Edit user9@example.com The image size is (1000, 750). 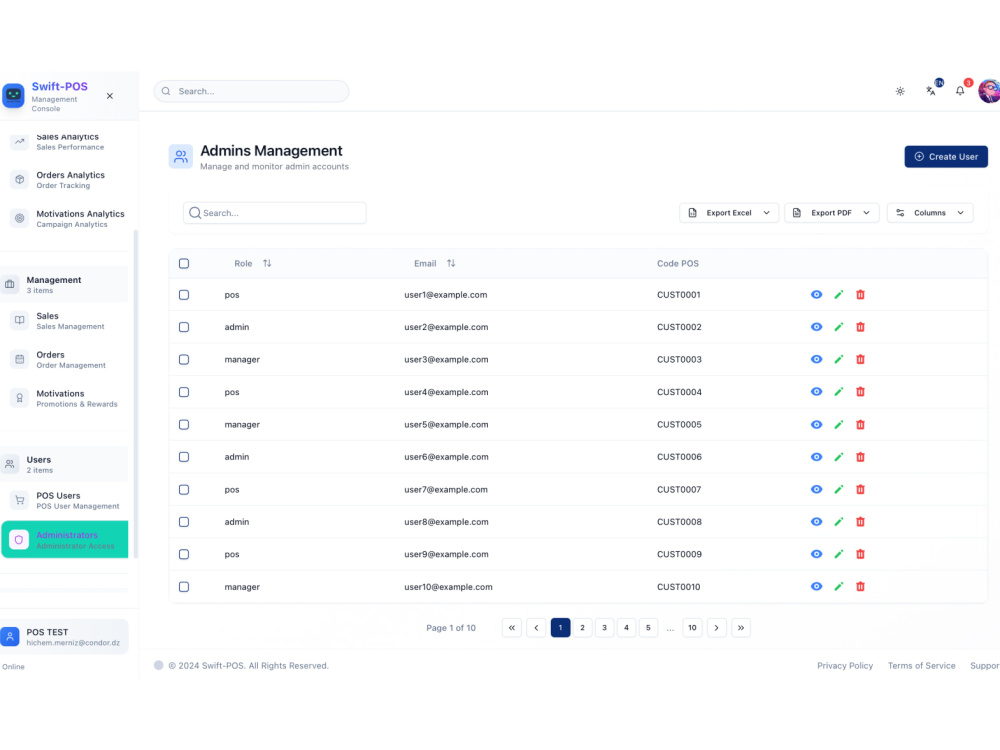coord(839,554)
